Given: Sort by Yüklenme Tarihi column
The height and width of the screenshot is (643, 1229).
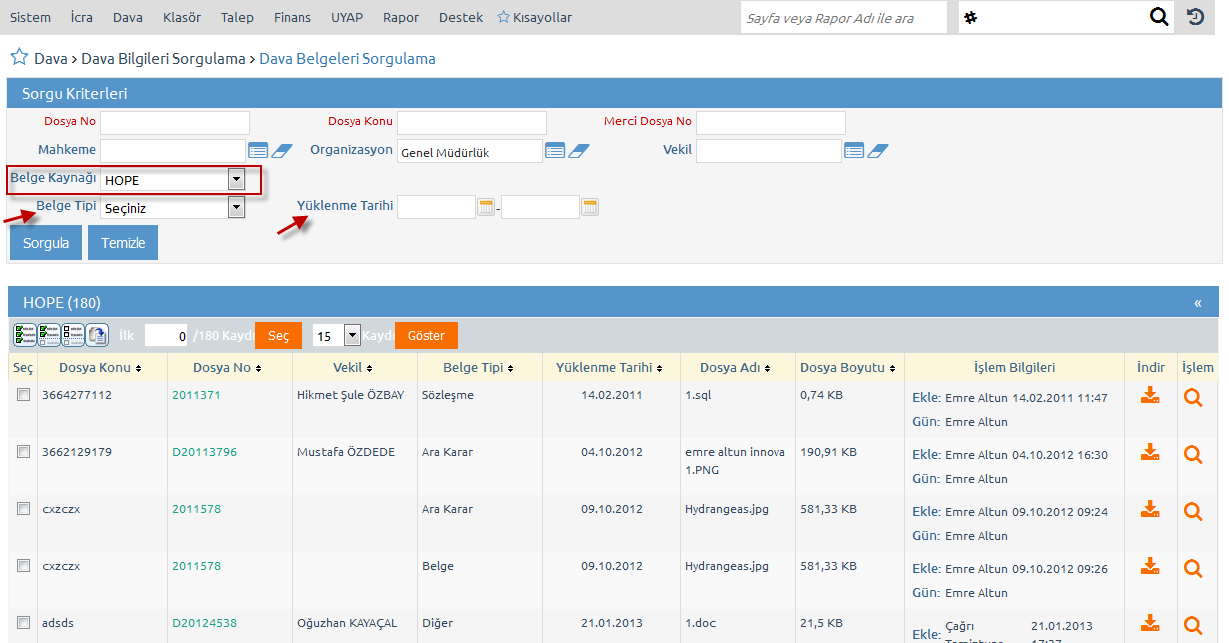Looking at the screenshot, I should (609, 368).
